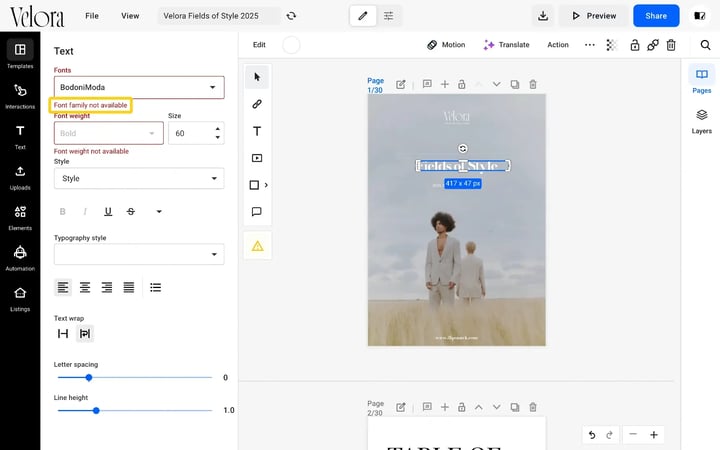Open the Listings panel

[20, 298]
